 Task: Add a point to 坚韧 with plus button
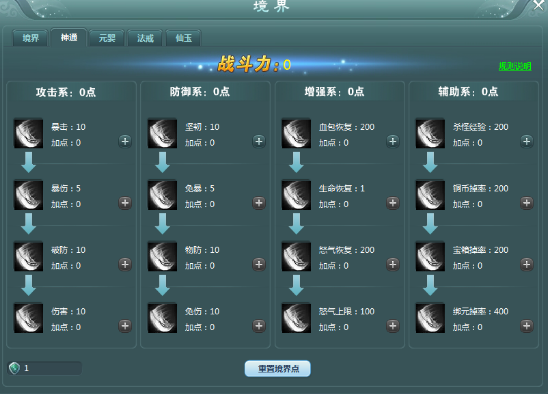[259, 141]
